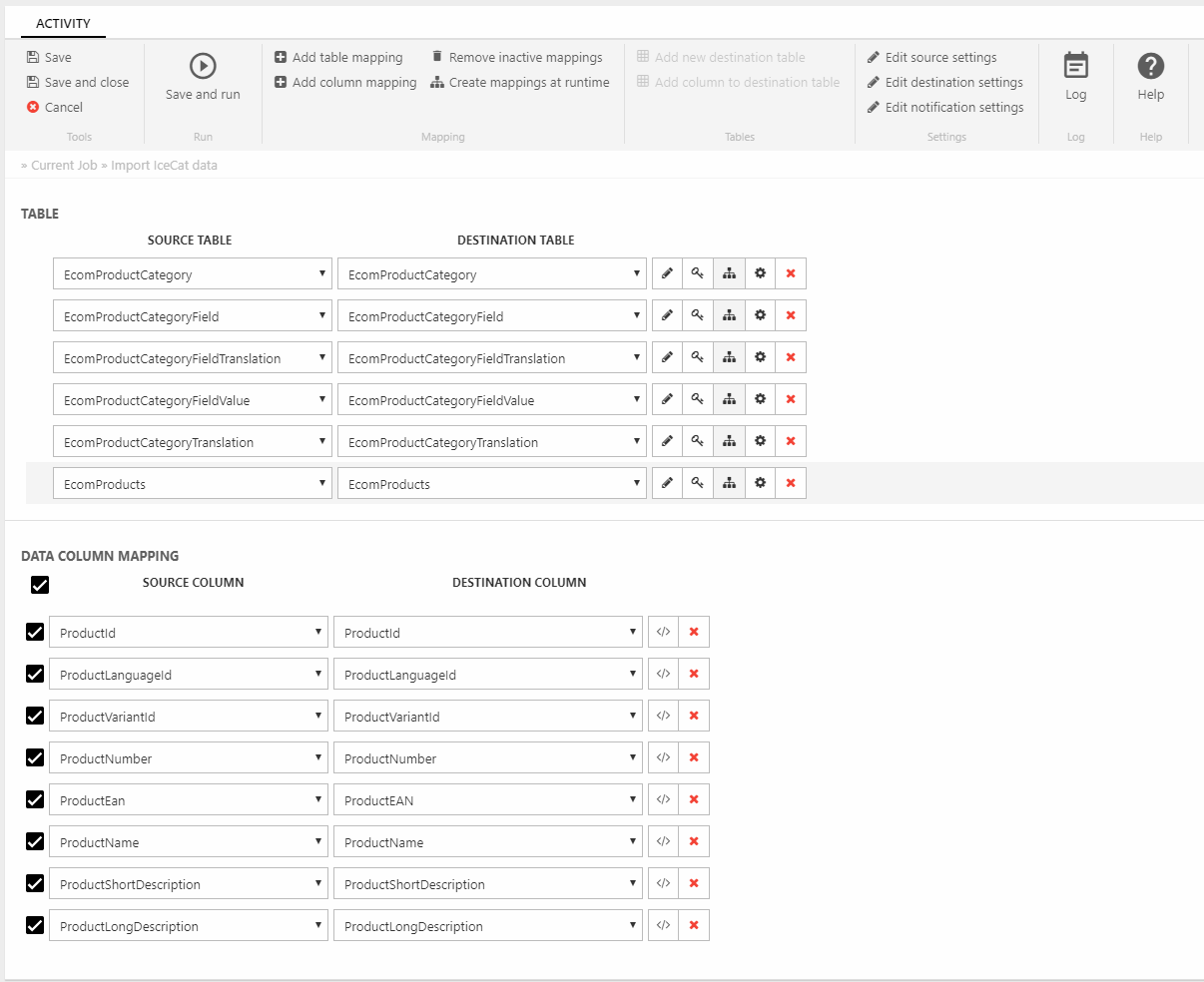Toggle the select-all column mappings checkbox
1204x982 pixels.
40,585
